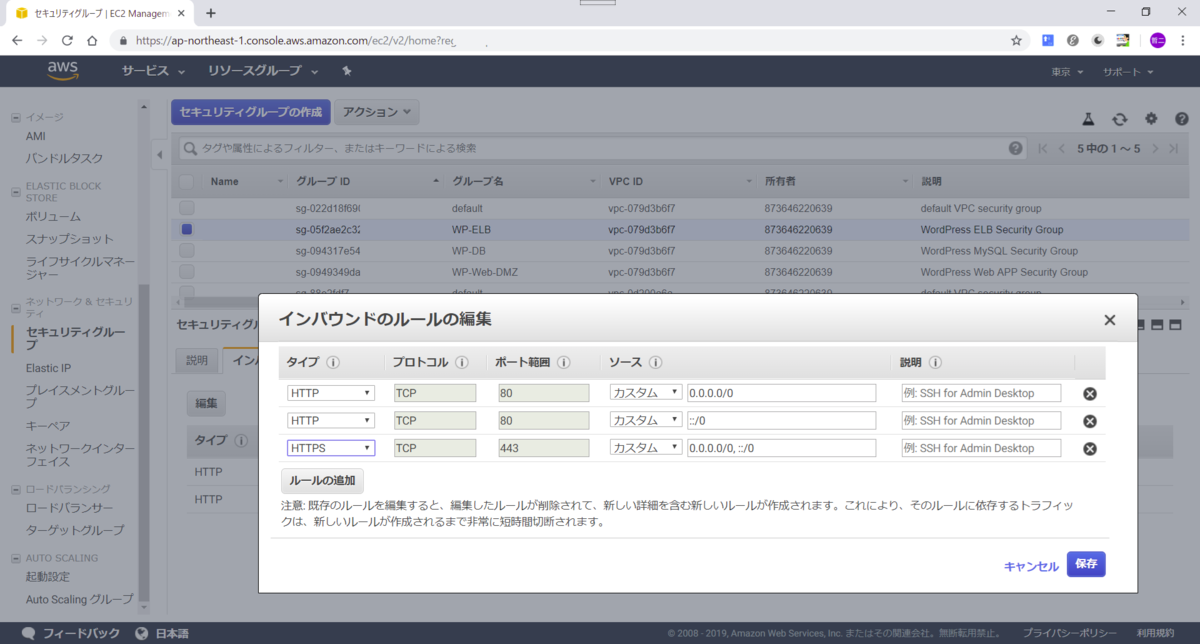
Task: Open the console settings gear icon
Action: click(x=1150, y=119)
